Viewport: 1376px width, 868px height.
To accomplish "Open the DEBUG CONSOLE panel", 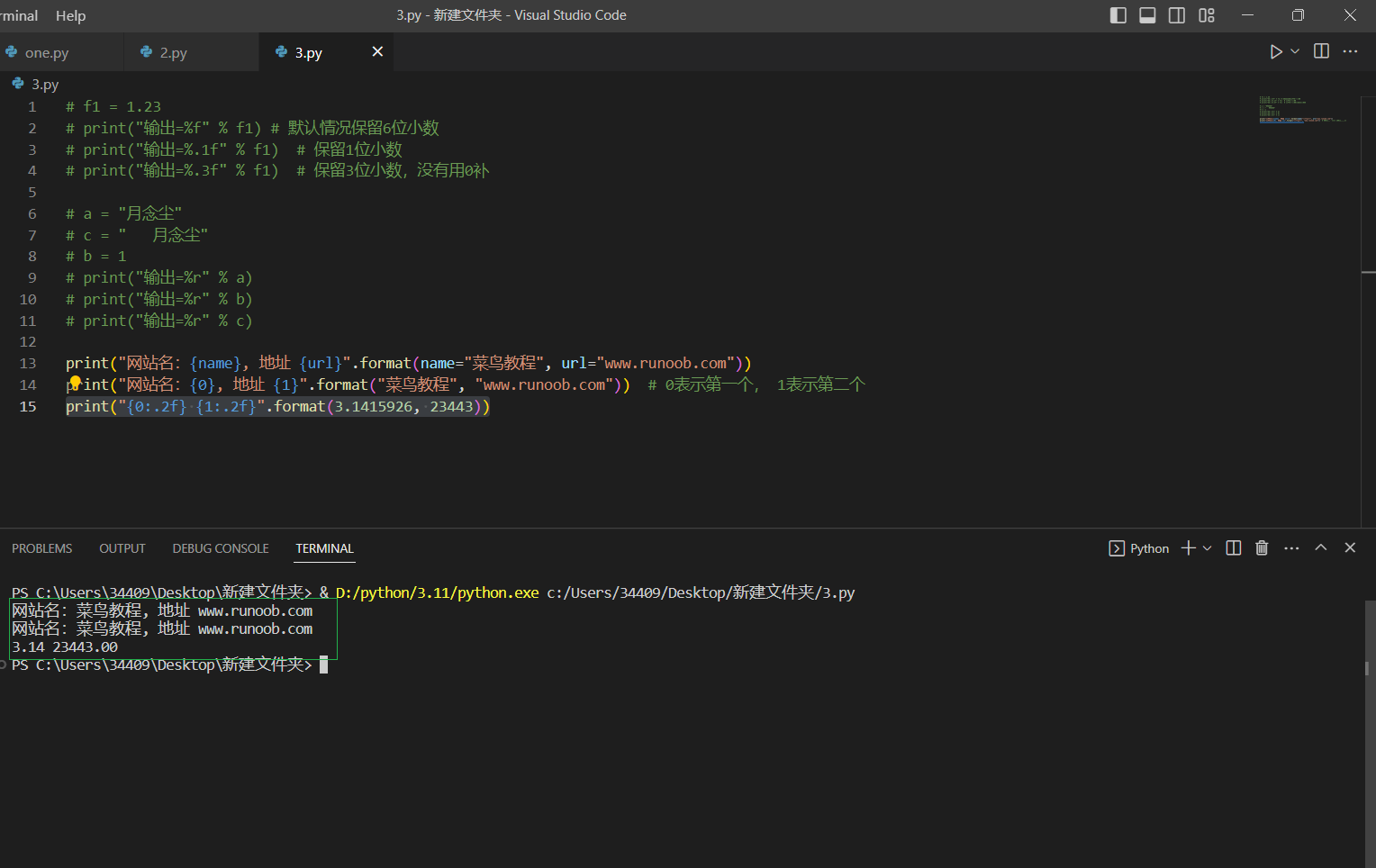I will pyautogui.click(x=221, y=548).
